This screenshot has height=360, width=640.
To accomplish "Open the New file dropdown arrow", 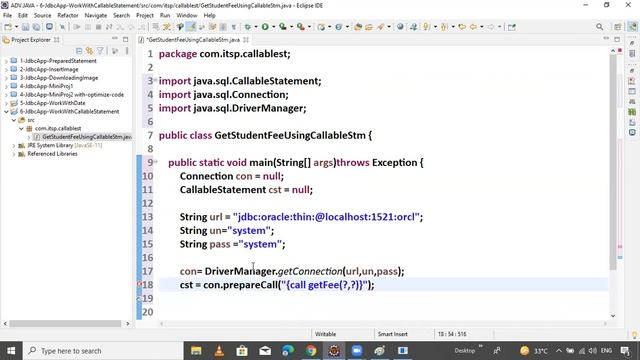I will coord(16,27).
